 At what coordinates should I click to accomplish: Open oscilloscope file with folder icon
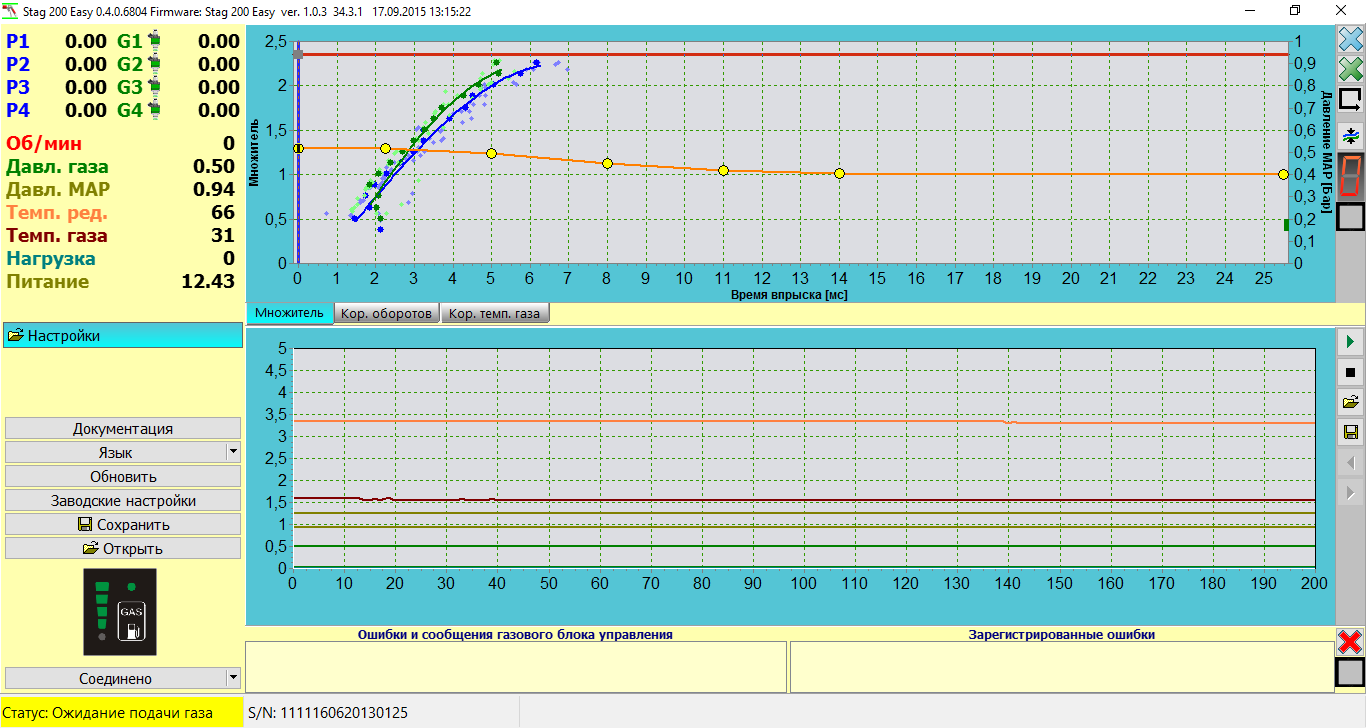[1350, 402]
